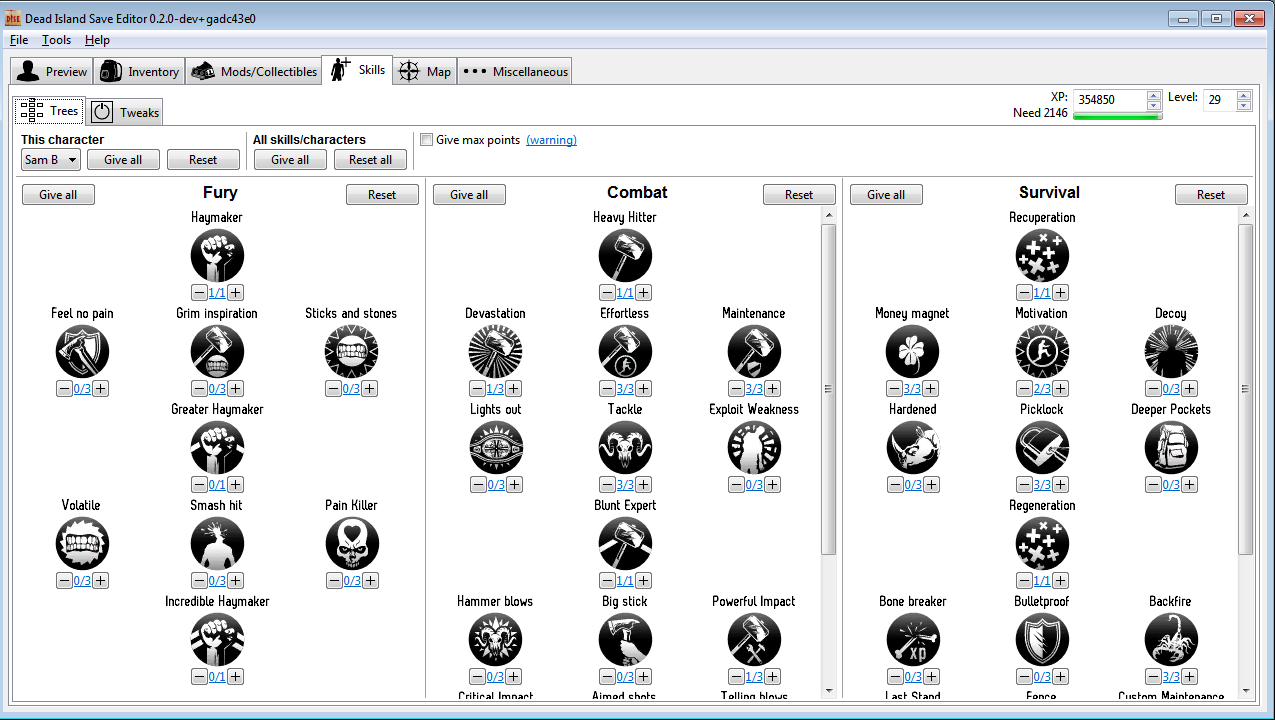Click the Picklock skill icon

point(1042,447)
